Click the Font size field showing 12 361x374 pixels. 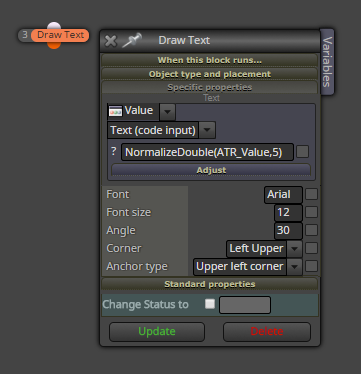(288, 213)
